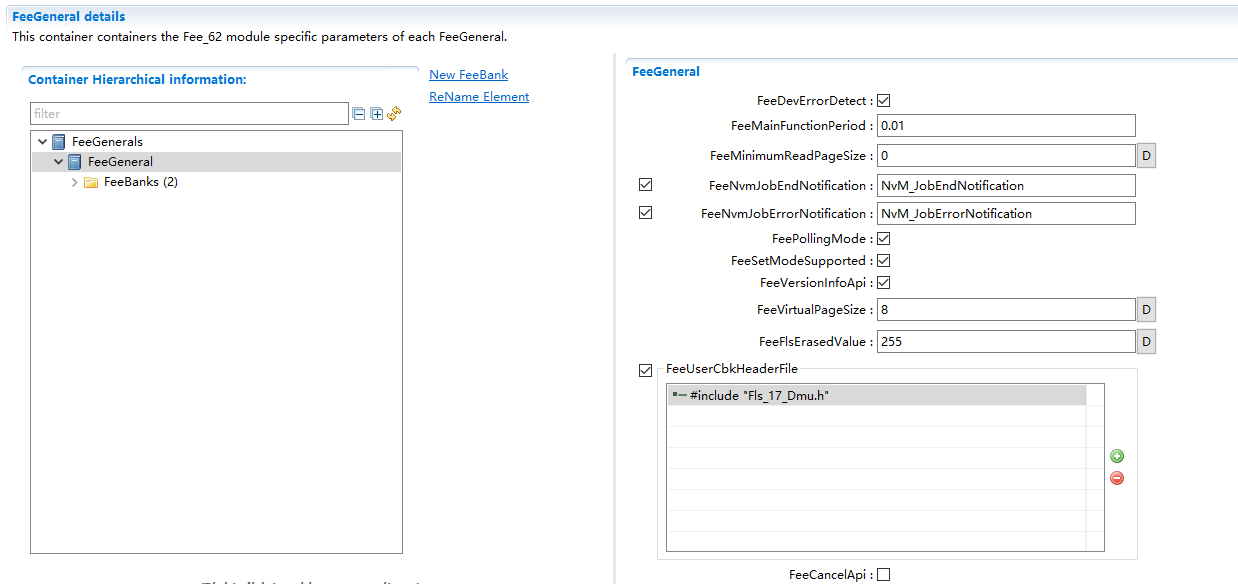The image size is (1238, 584).
Task: Uncheck the FeeNvmJobEndNotification enable checkbox
Action: click(x=645, y=185)
